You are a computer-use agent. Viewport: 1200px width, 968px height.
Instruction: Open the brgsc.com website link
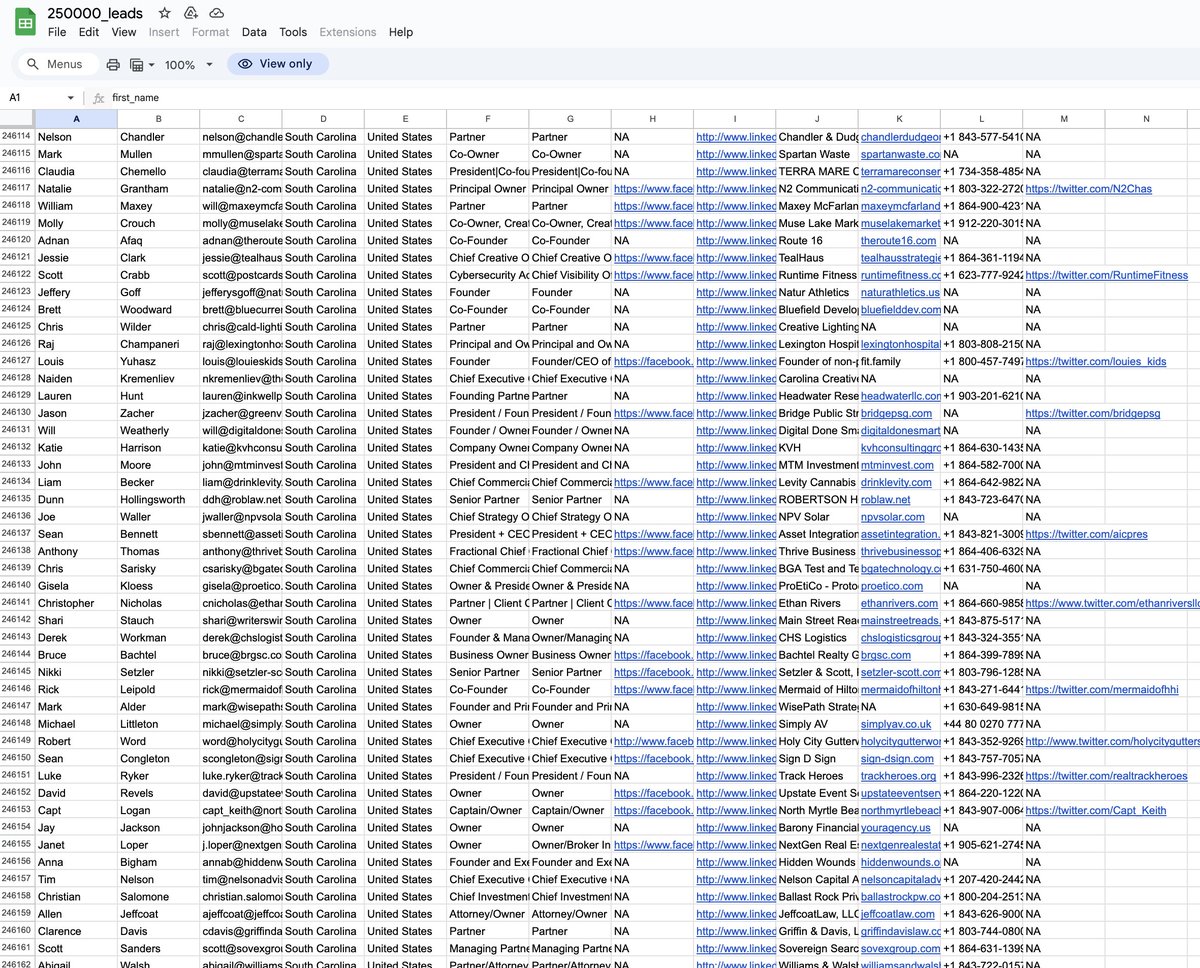[886, 655]
